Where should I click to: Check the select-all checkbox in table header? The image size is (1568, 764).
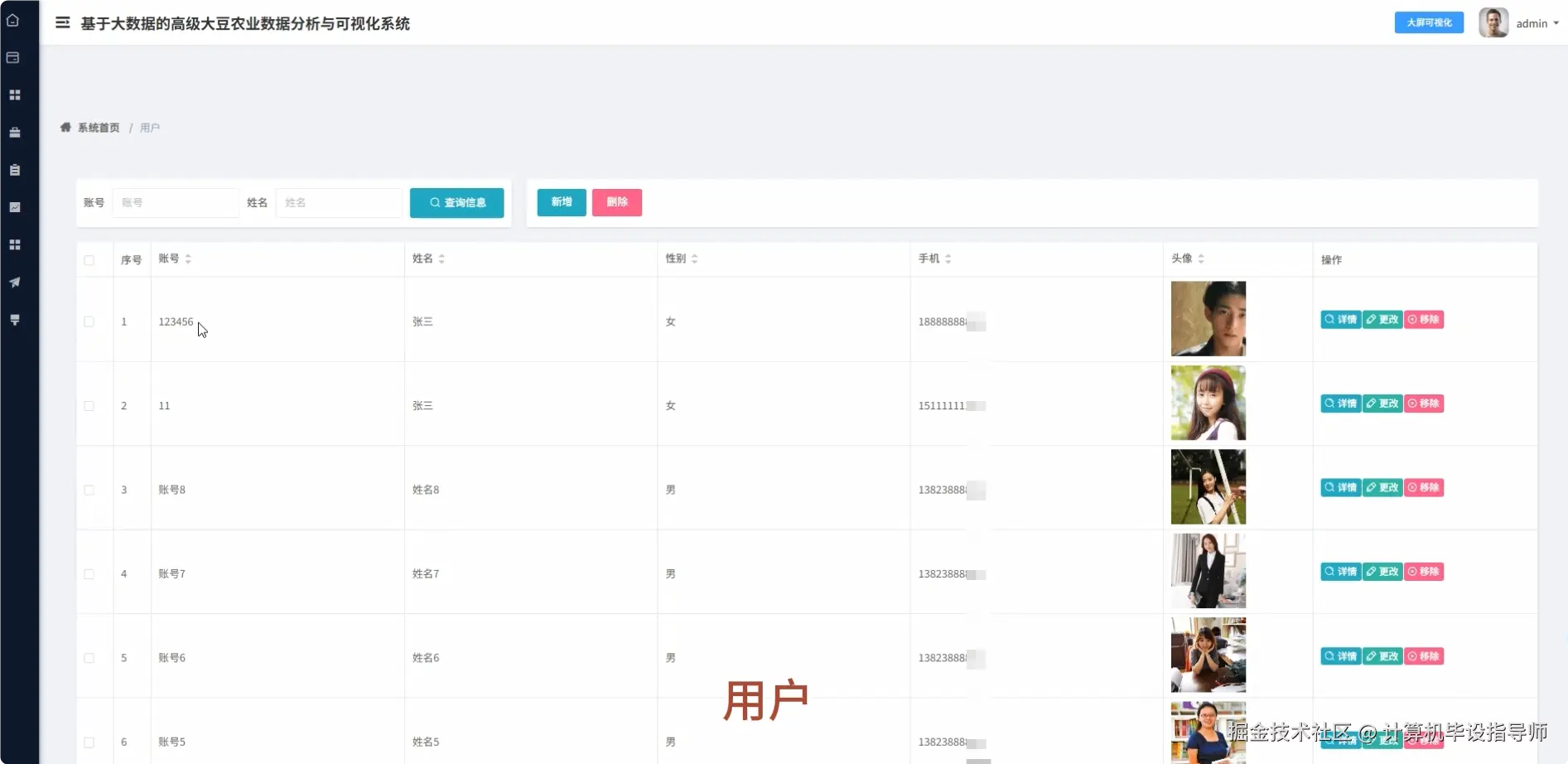pyautogui.click(x=89, y=259)
